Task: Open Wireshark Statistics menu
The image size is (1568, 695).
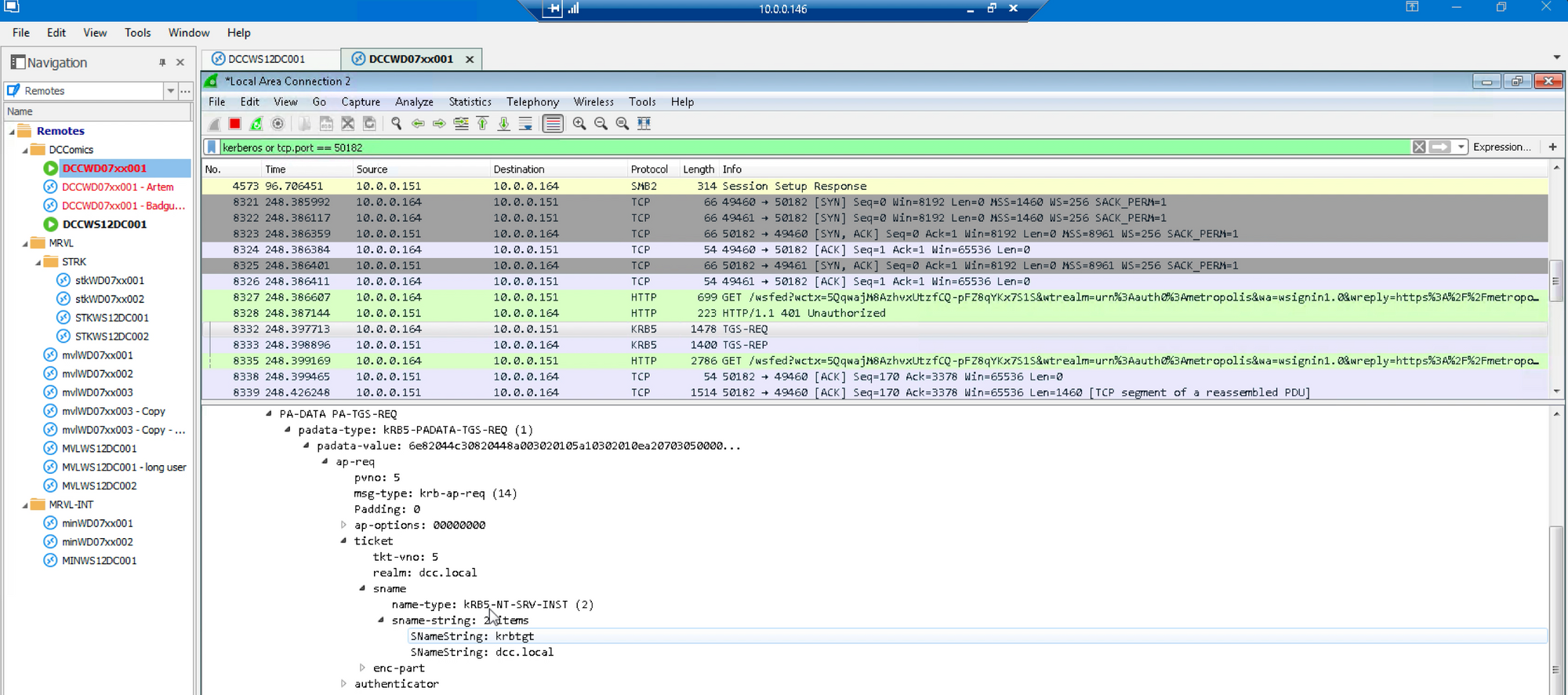Action: click(470, 102)
